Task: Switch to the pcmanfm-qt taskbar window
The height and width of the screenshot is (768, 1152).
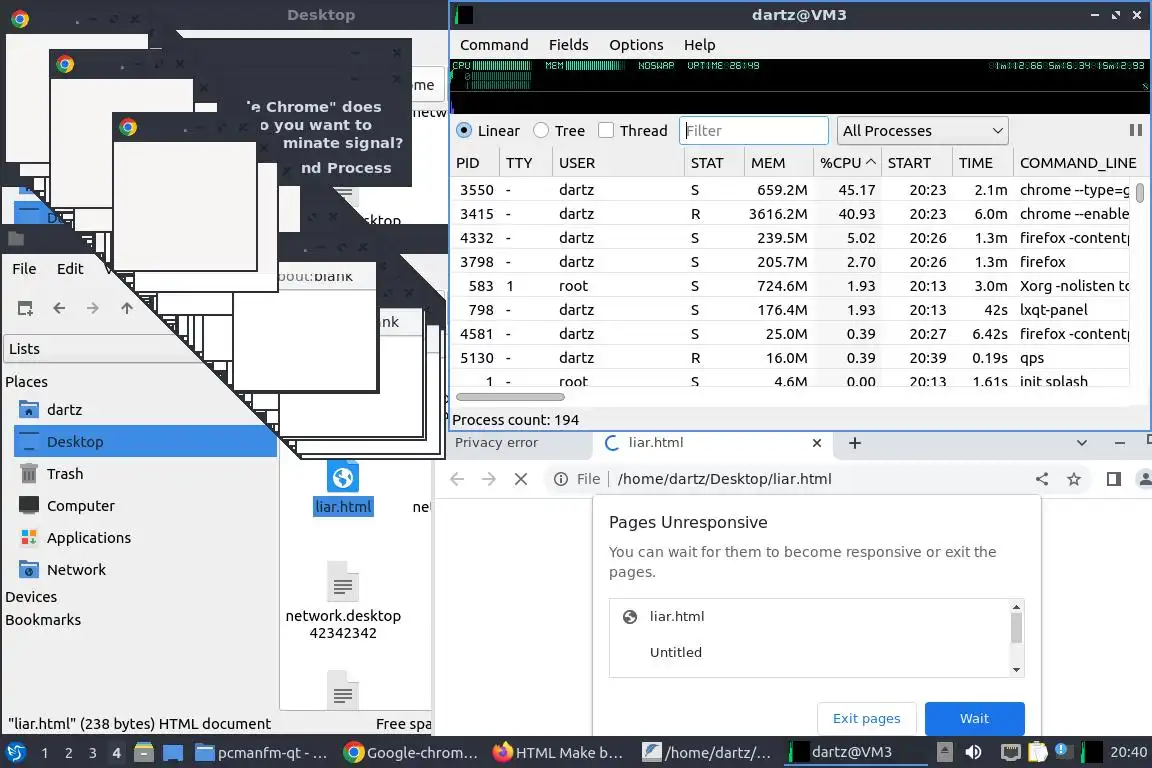Action: 262,753
